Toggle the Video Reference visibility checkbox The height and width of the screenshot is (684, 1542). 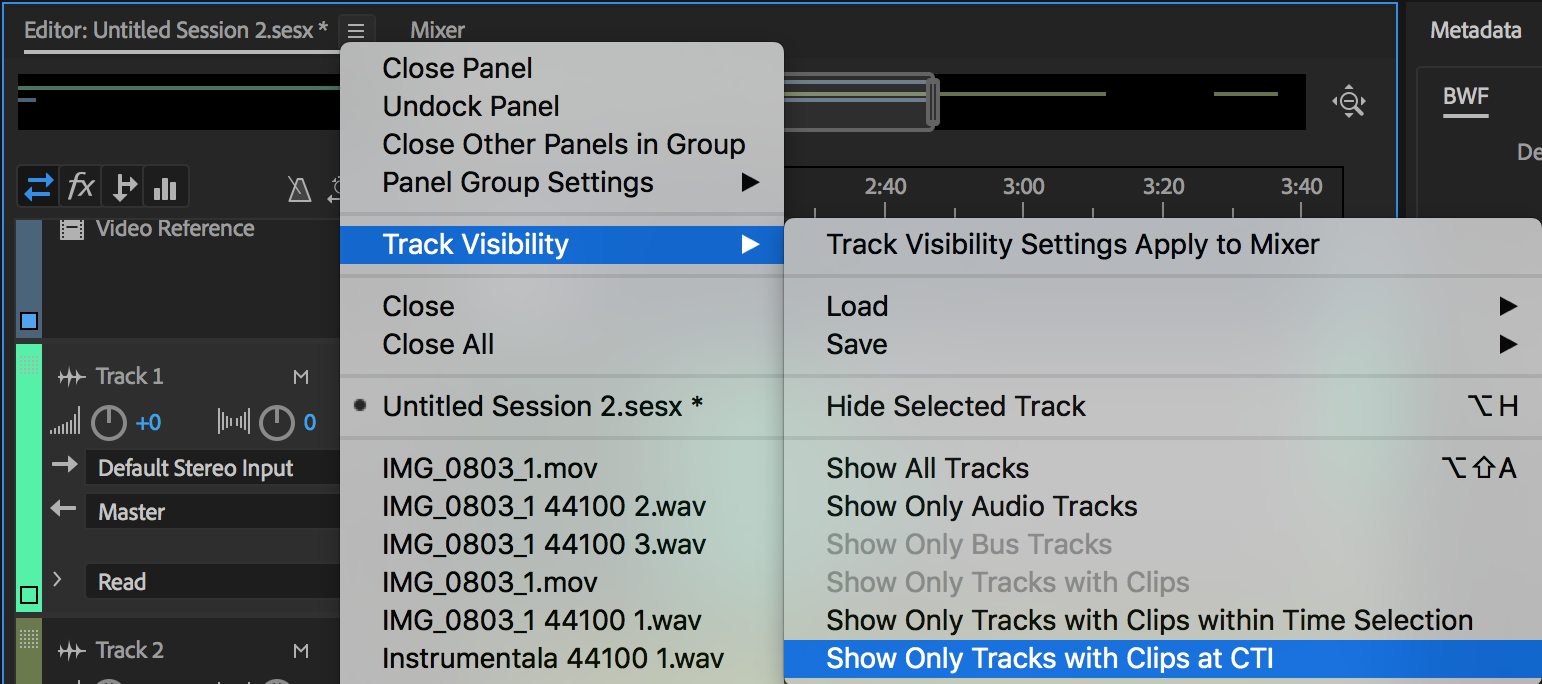(28, 321)
